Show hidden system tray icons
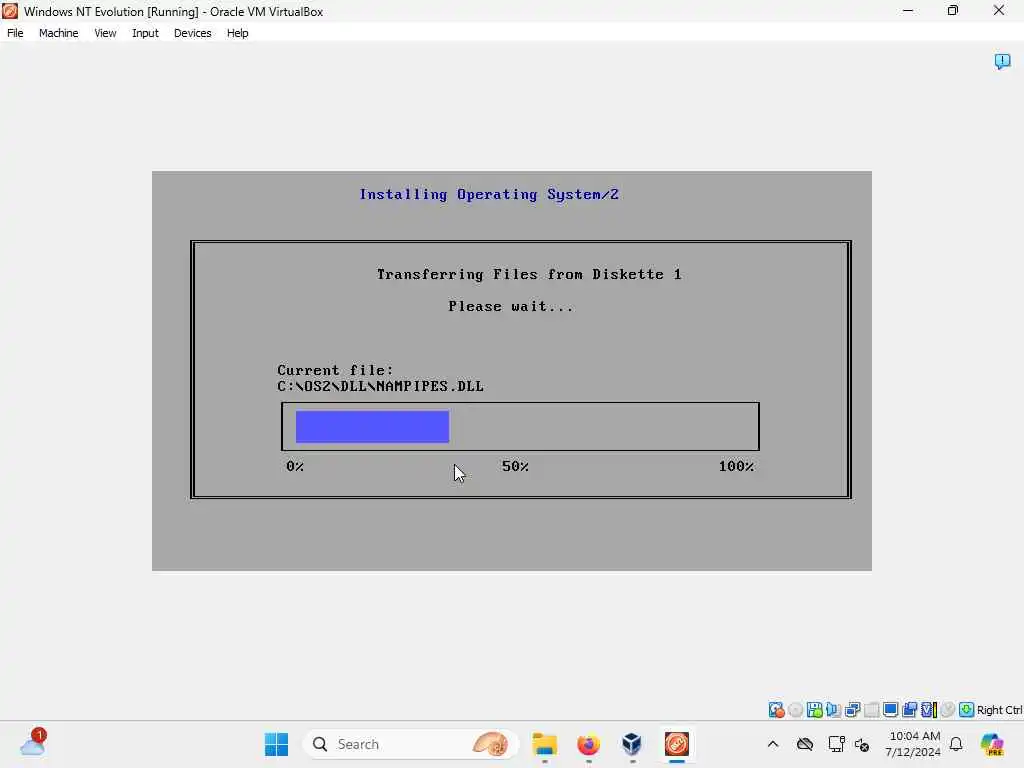Image resolution: width=1024 pixels, height=768 pixels. click(x=773, y=744)
